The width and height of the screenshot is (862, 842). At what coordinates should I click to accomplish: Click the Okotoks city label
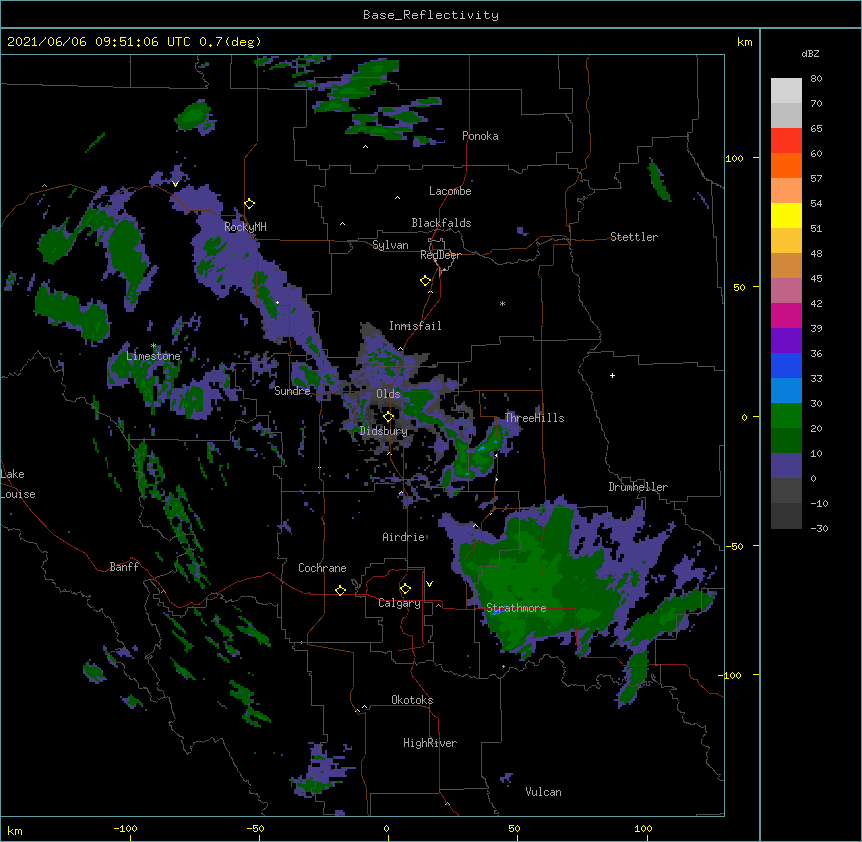tap(412, 700)
